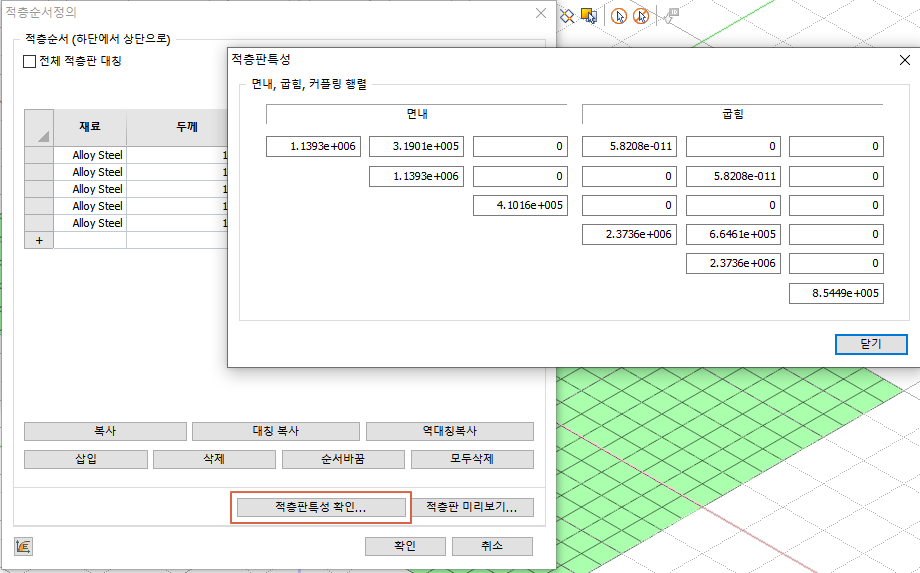This screenshot has height=573, width=920.
Task: Click first row header selector cell
Action: 39,155
